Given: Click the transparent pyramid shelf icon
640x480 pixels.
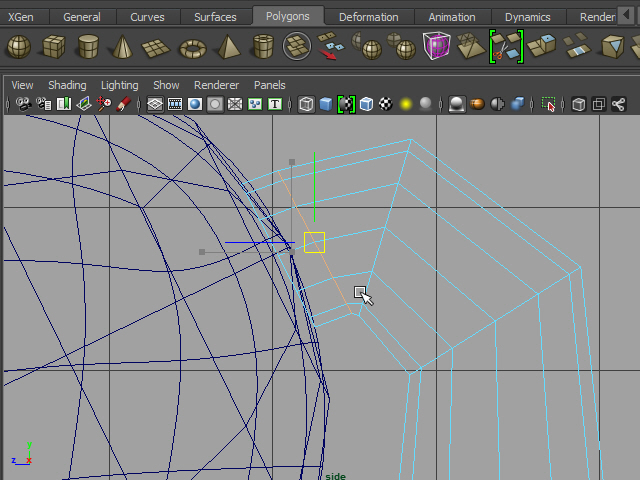Looking at the screenshot, I should (x=471, y=46).
